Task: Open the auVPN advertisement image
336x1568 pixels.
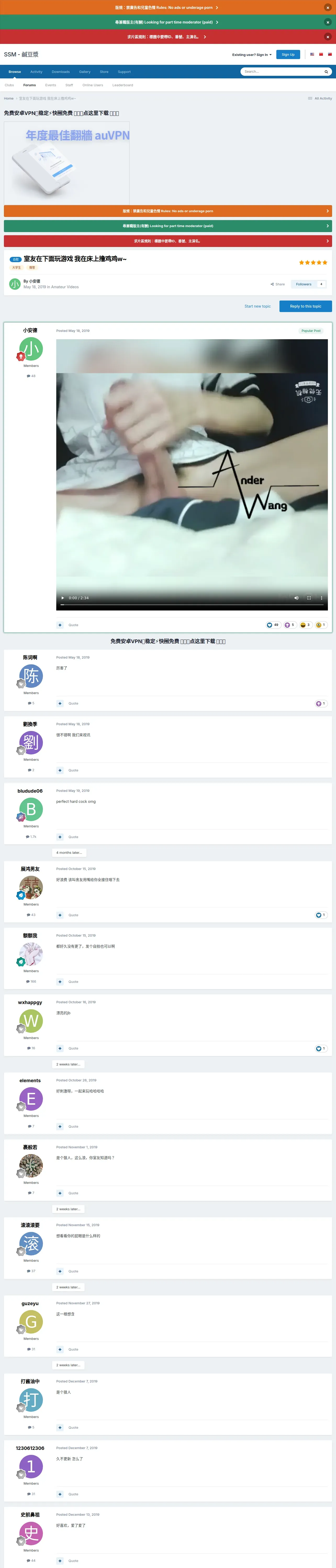Action: [x=66, y=163]
